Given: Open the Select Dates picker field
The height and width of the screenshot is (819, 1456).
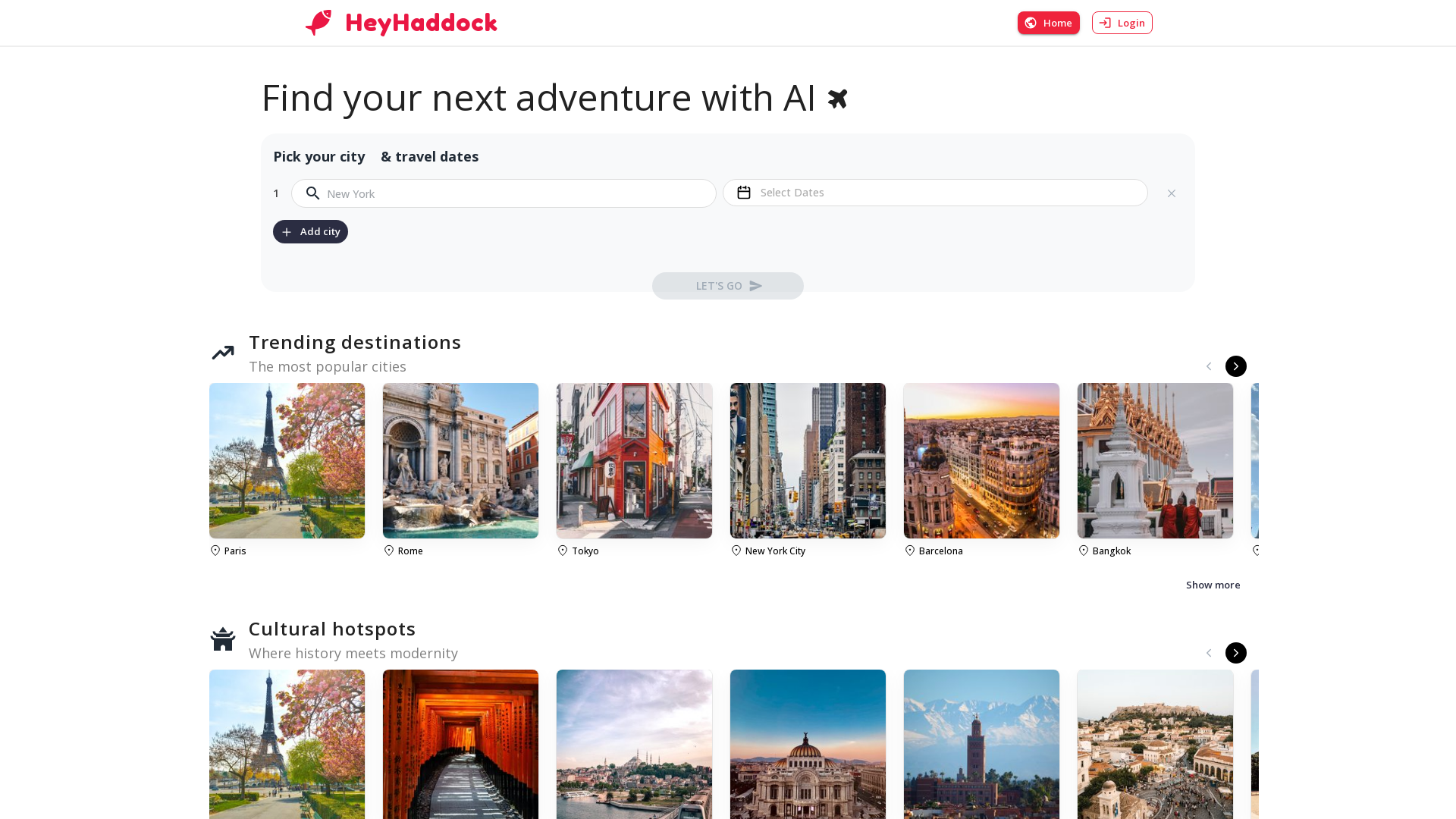Looking at the screenshot, I should [935, 193].
